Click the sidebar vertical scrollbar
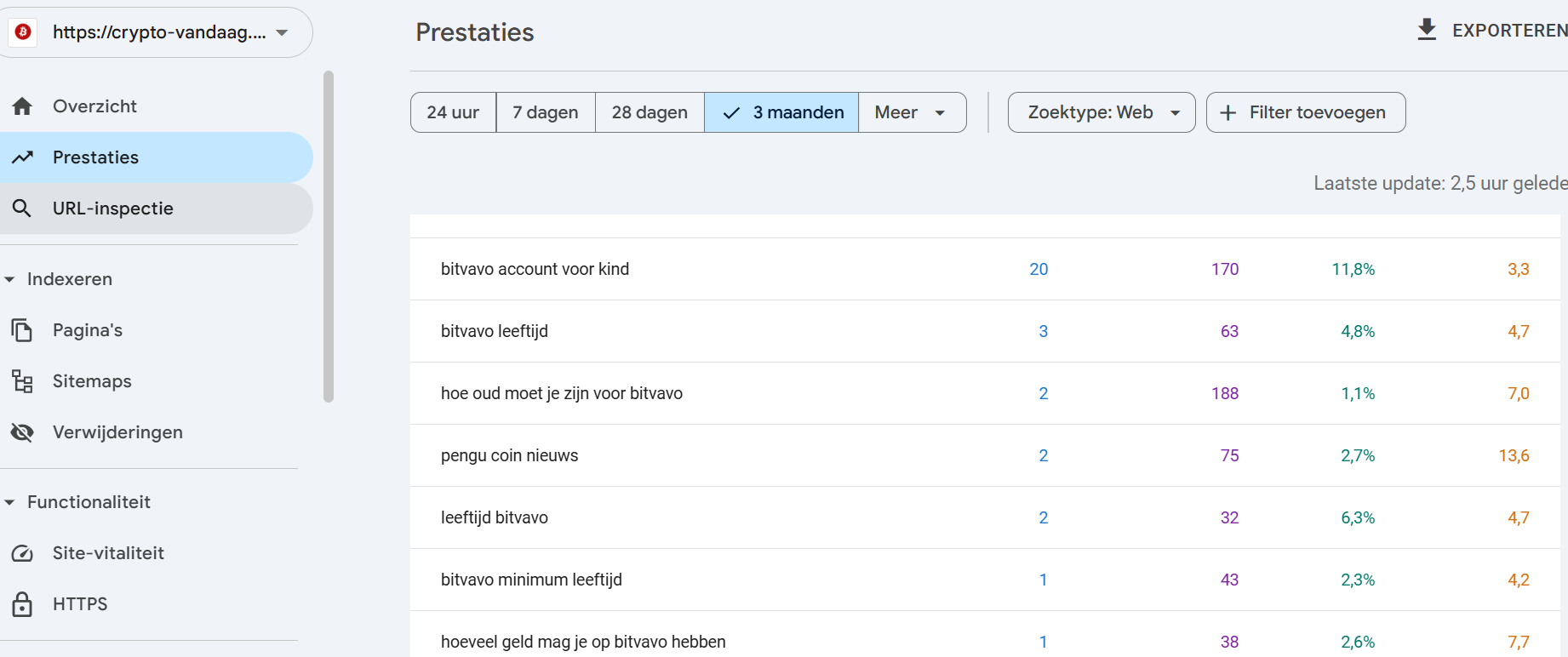1568x657 pixels. pos(329,237)
